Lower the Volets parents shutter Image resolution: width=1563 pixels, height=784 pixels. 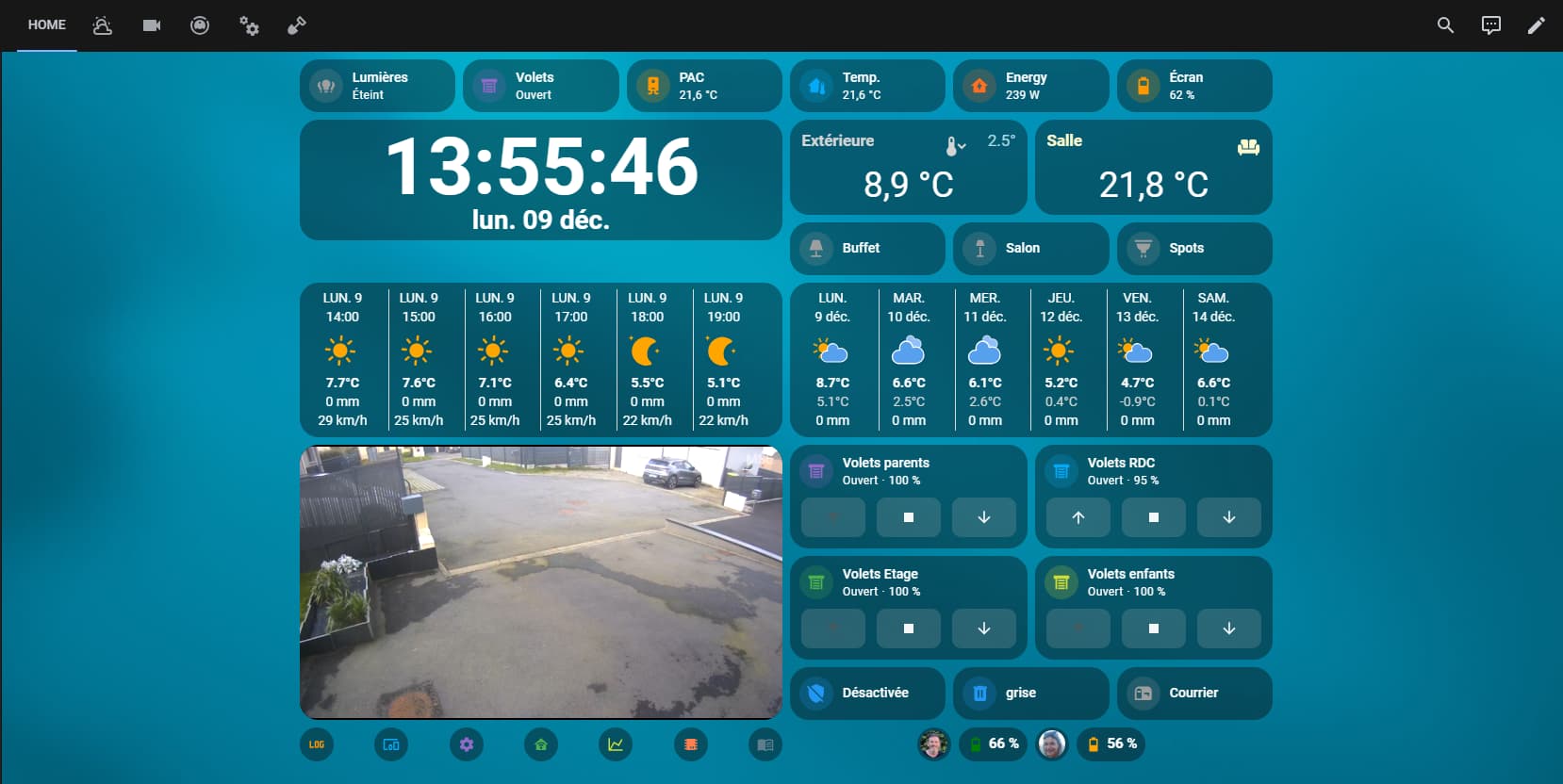pos(984,517)
